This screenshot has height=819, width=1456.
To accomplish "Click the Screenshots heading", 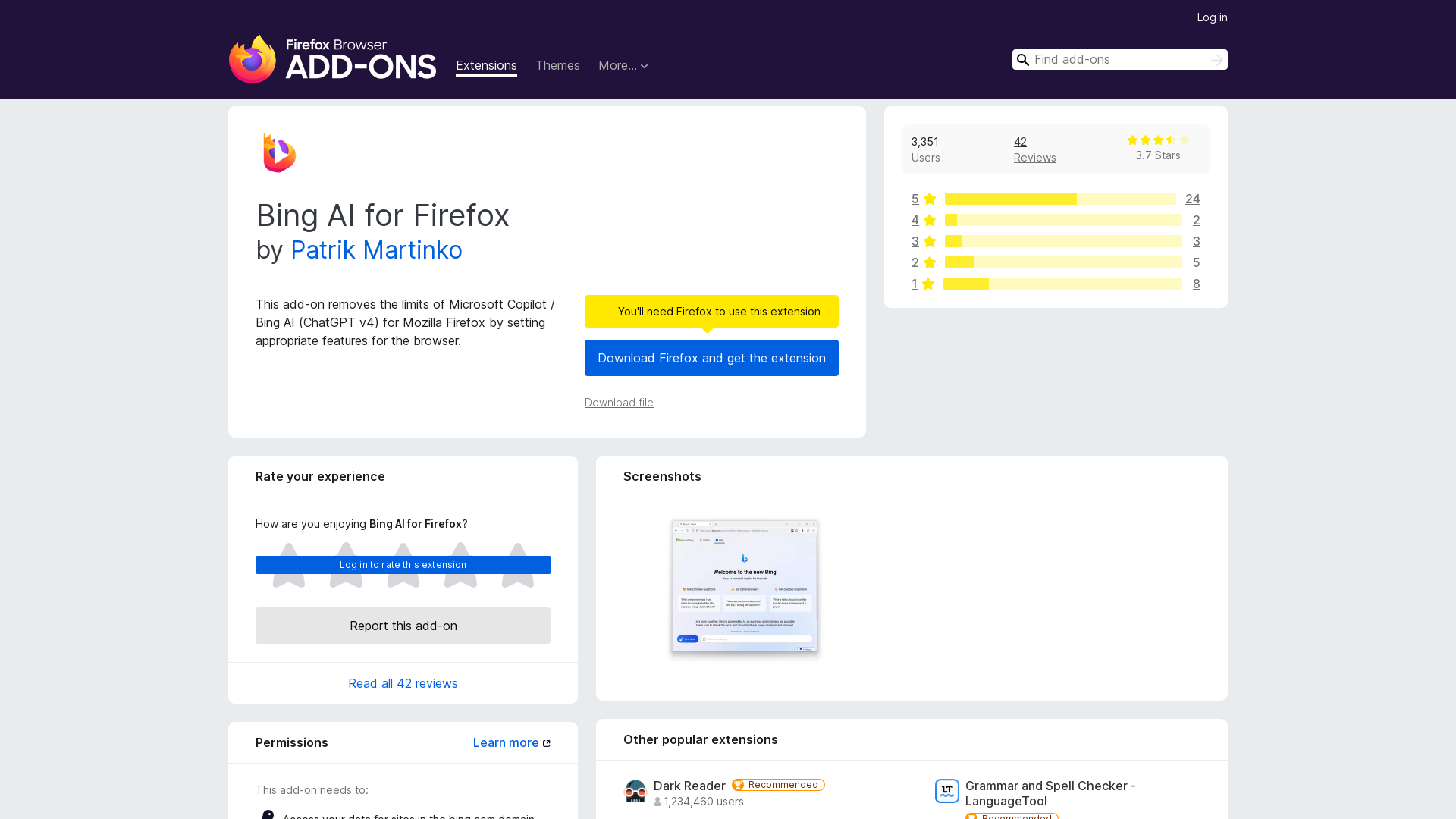I will 662,476.
